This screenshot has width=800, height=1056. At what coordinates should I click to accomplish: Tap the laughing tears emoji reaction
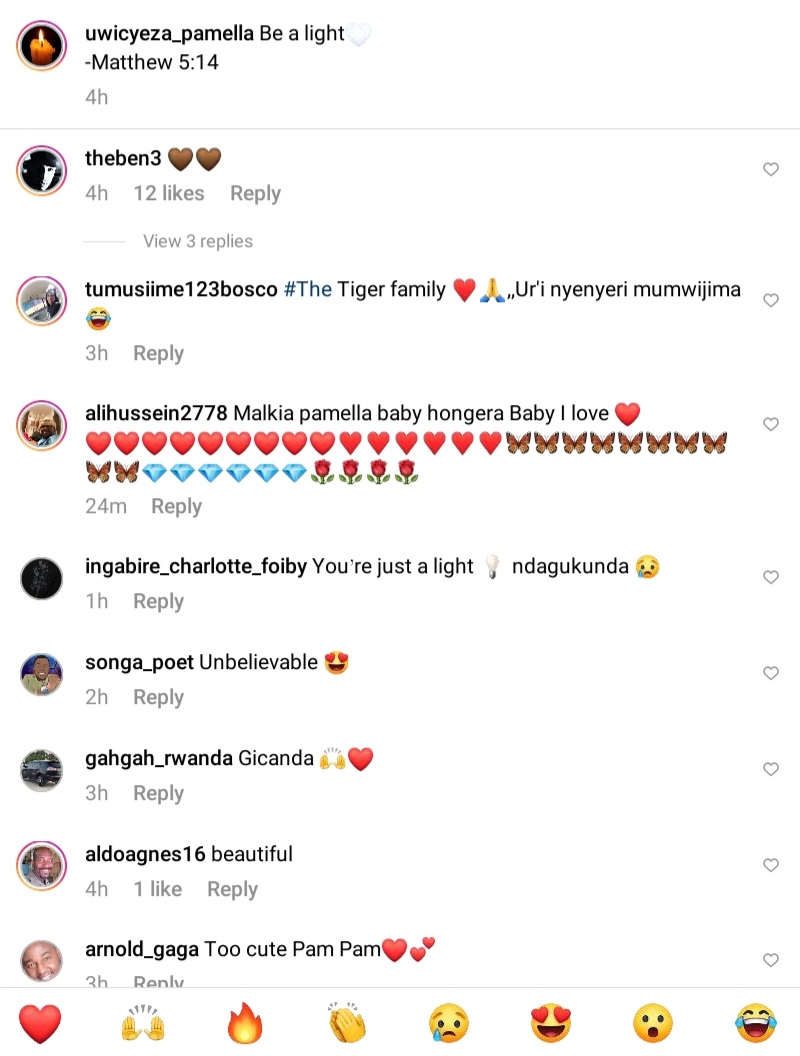[x=756, y=1023]
